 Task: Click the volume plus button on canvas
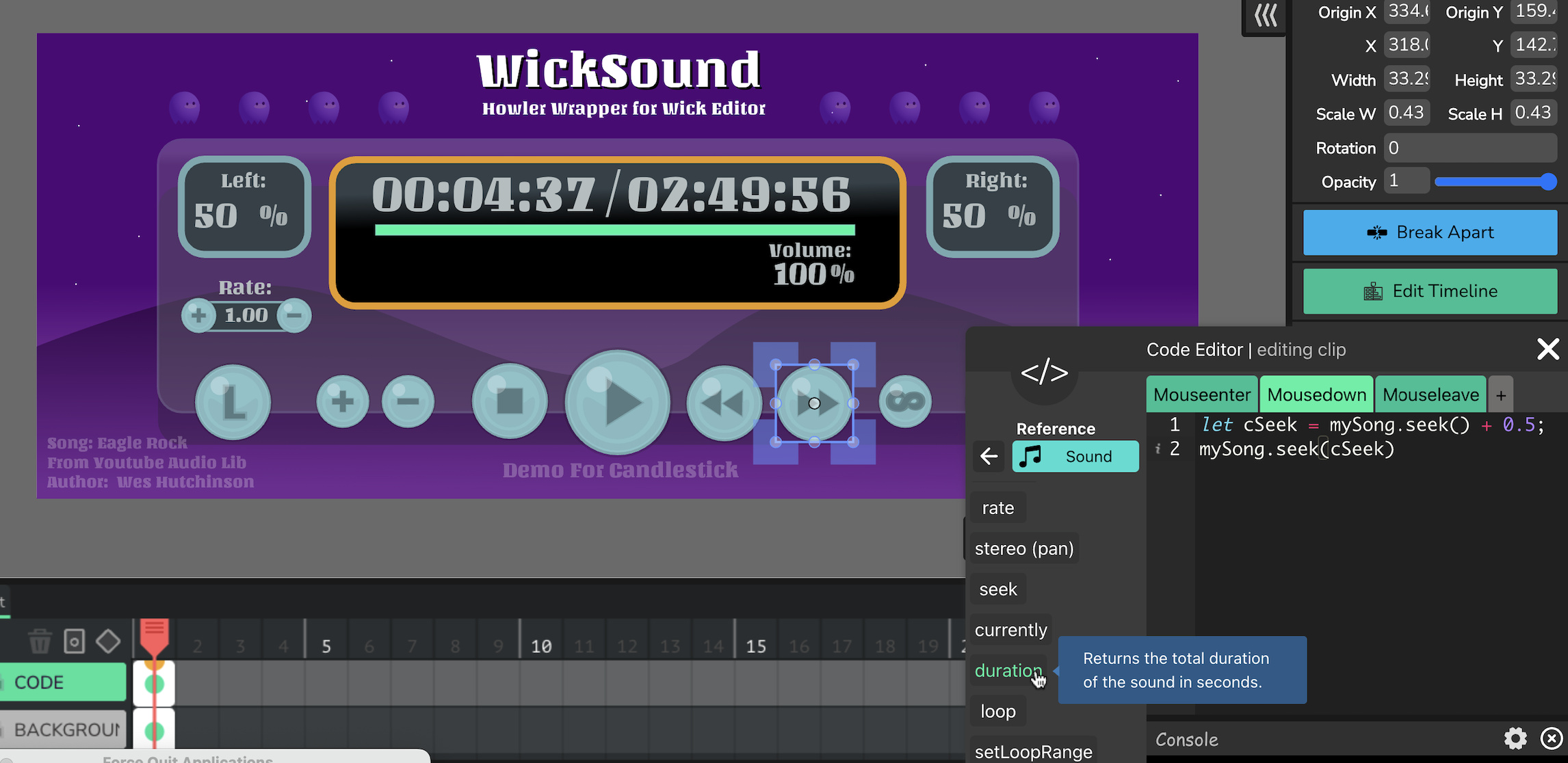[342, 401]
